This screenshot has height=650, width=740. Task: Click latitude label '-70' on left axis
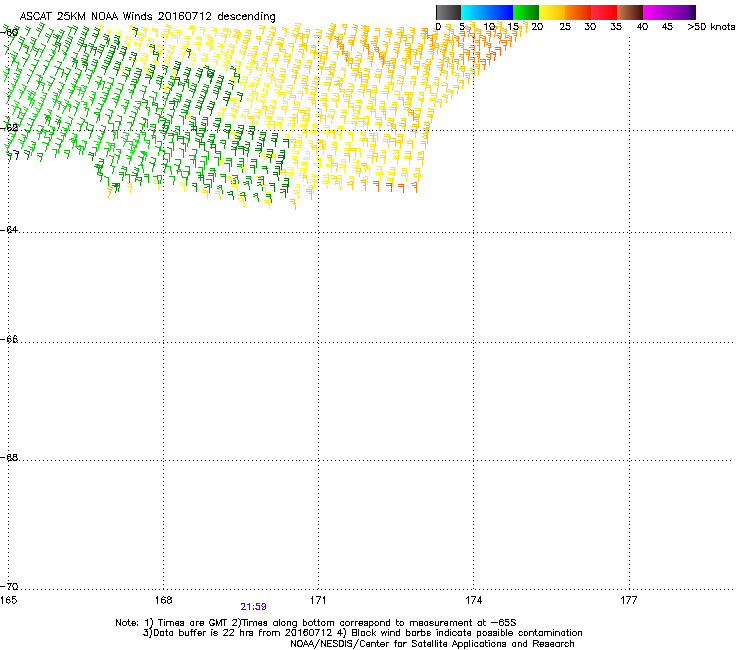point(9,586)
